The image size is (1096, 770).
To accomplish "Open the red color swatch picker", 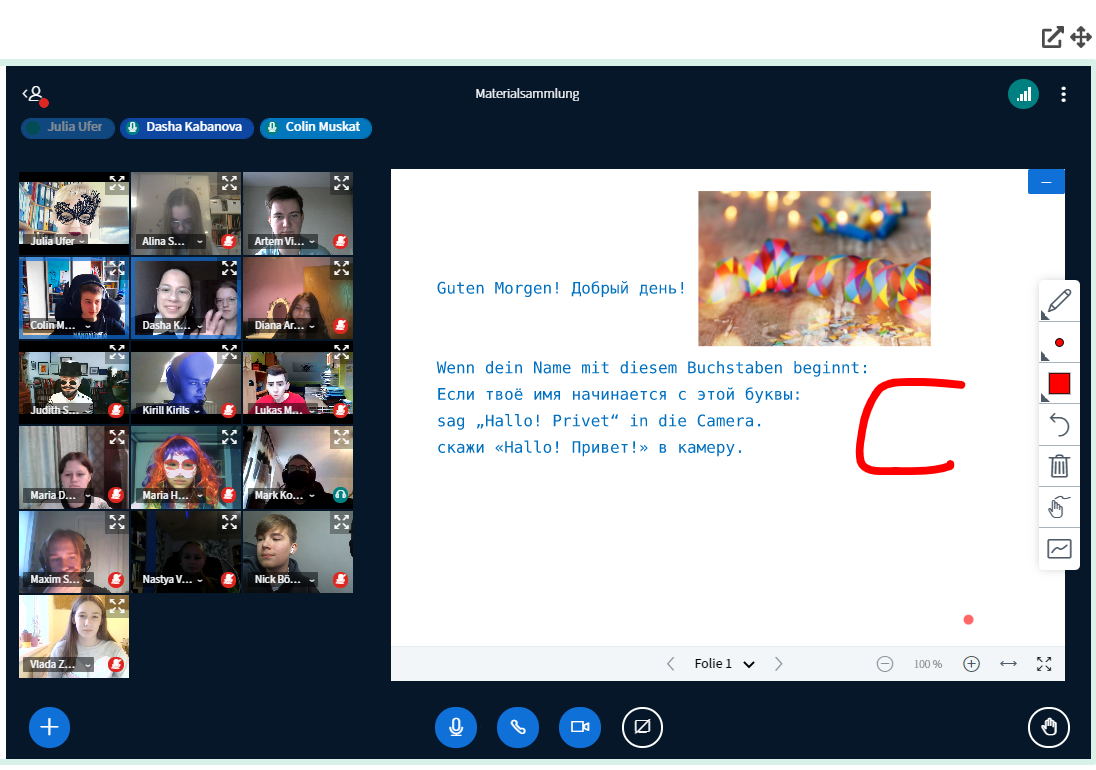I will [1059, 384].
